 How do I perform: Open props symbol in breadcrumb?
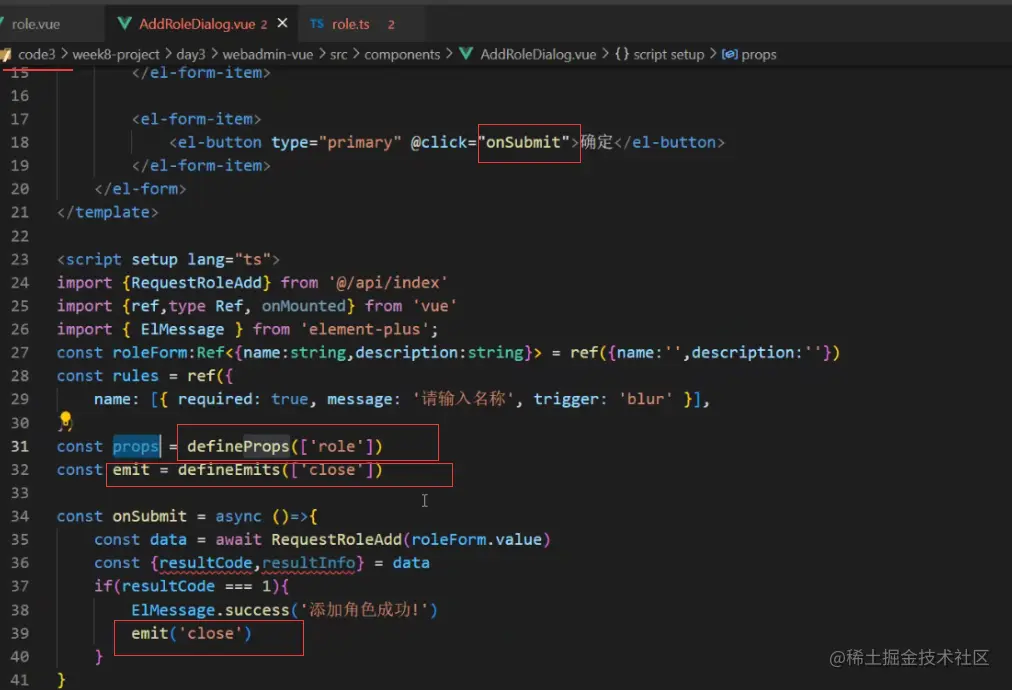pos(758,54)
